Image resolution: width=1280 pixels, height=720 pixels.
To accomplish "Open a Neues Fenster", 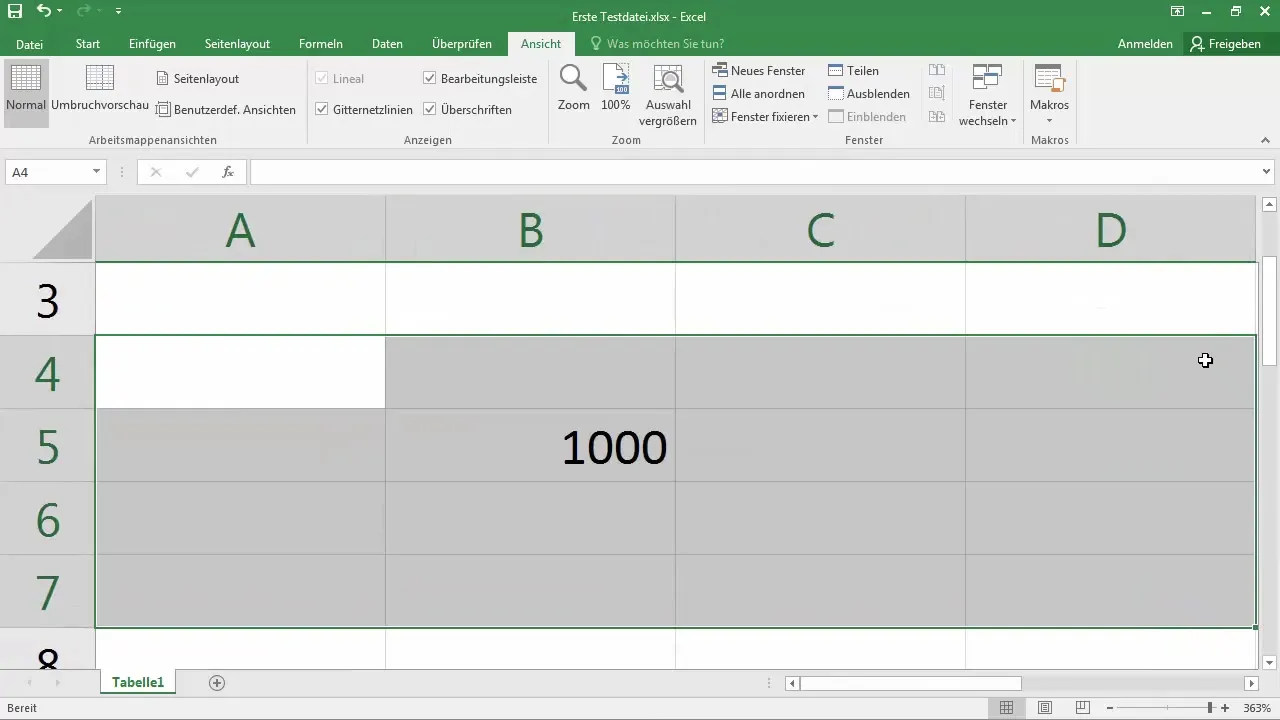I will point(759,71).
